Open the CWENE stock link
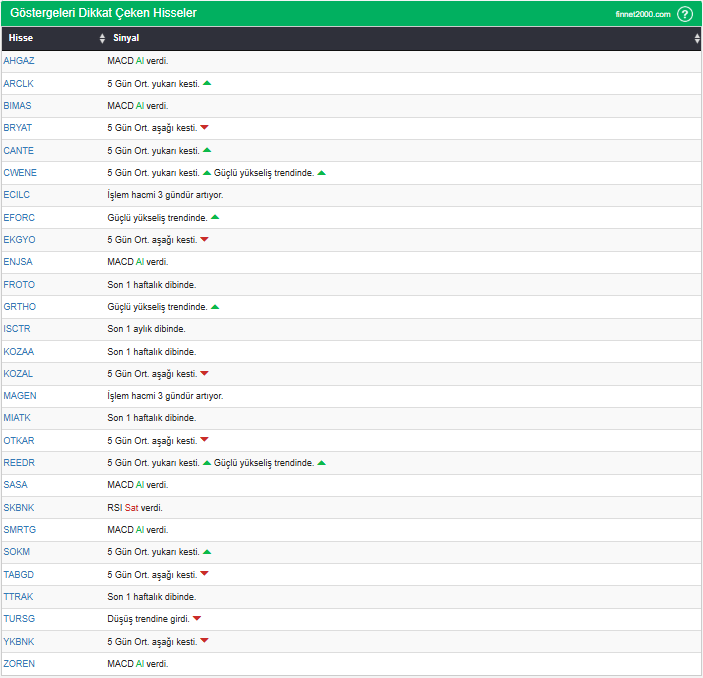This screenshot has width=703, height=678. click(20, 173)
